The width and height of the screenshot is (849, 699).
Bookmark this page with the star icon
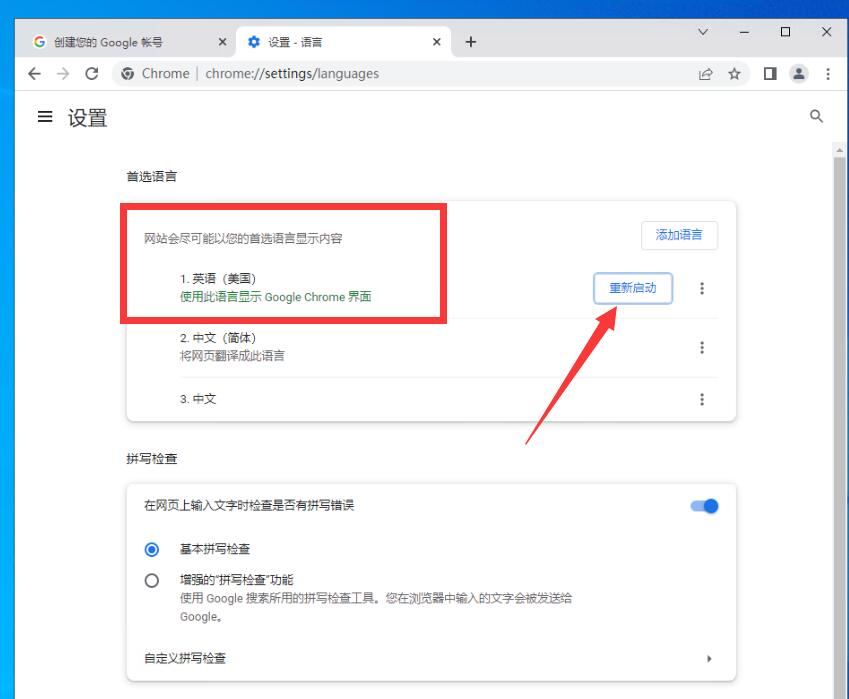pyautogui.click(x=734, y=74)
